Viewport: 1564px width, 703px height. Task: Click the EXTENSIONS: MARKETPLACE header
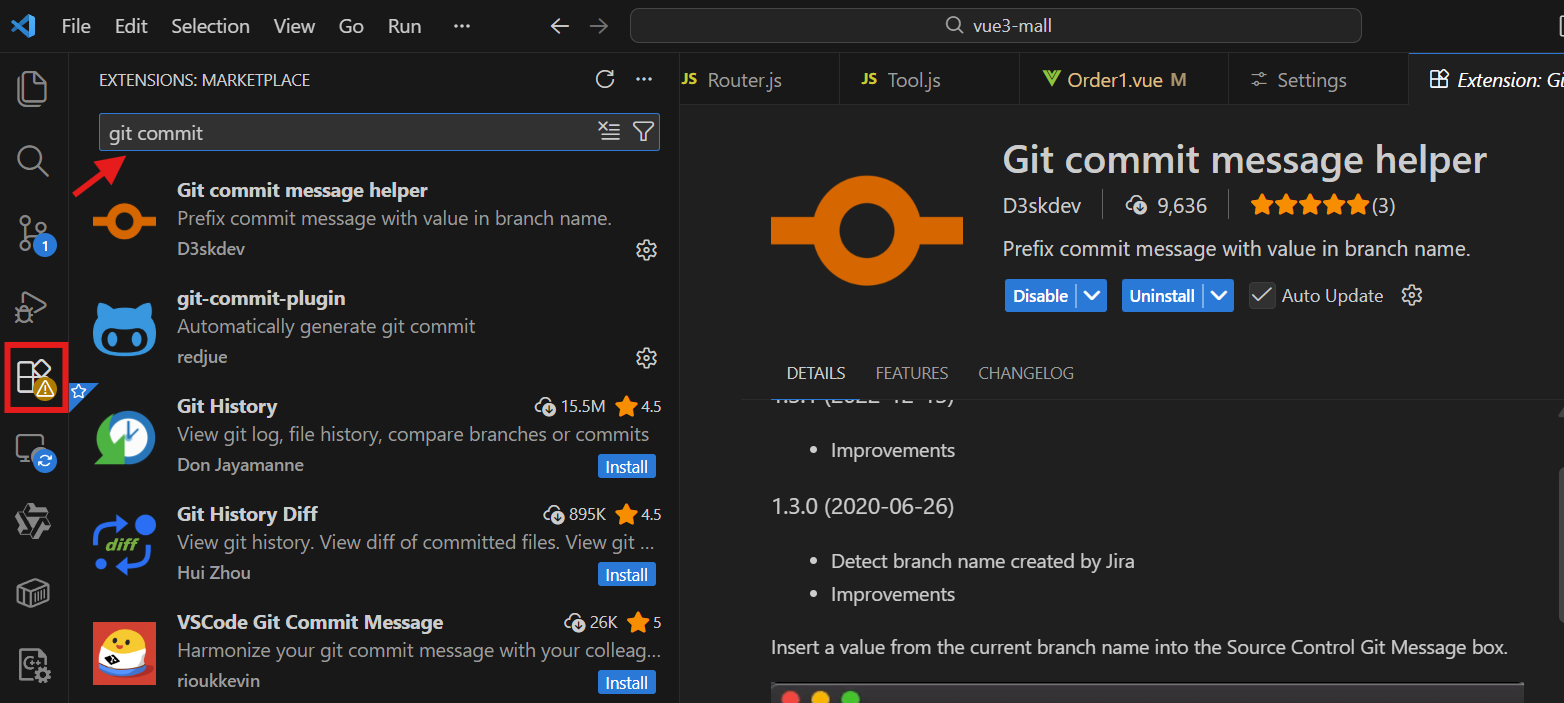pyautogui.click(x=204, y=80)
